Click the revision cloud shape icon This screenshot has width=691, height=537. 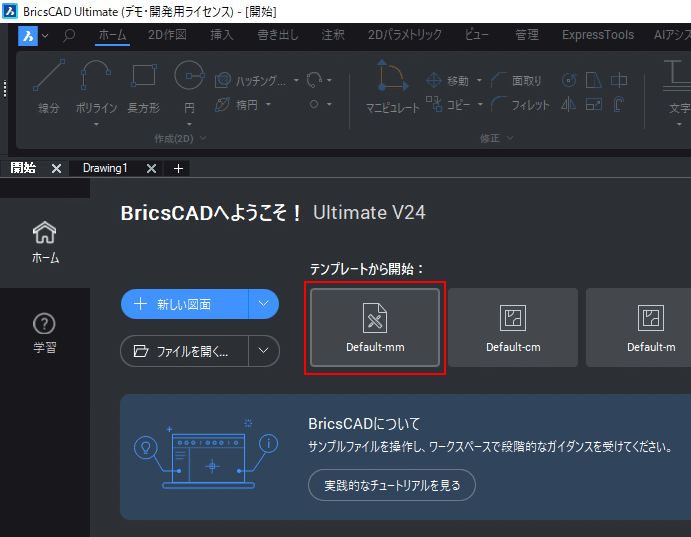click(x=314, y=80)
